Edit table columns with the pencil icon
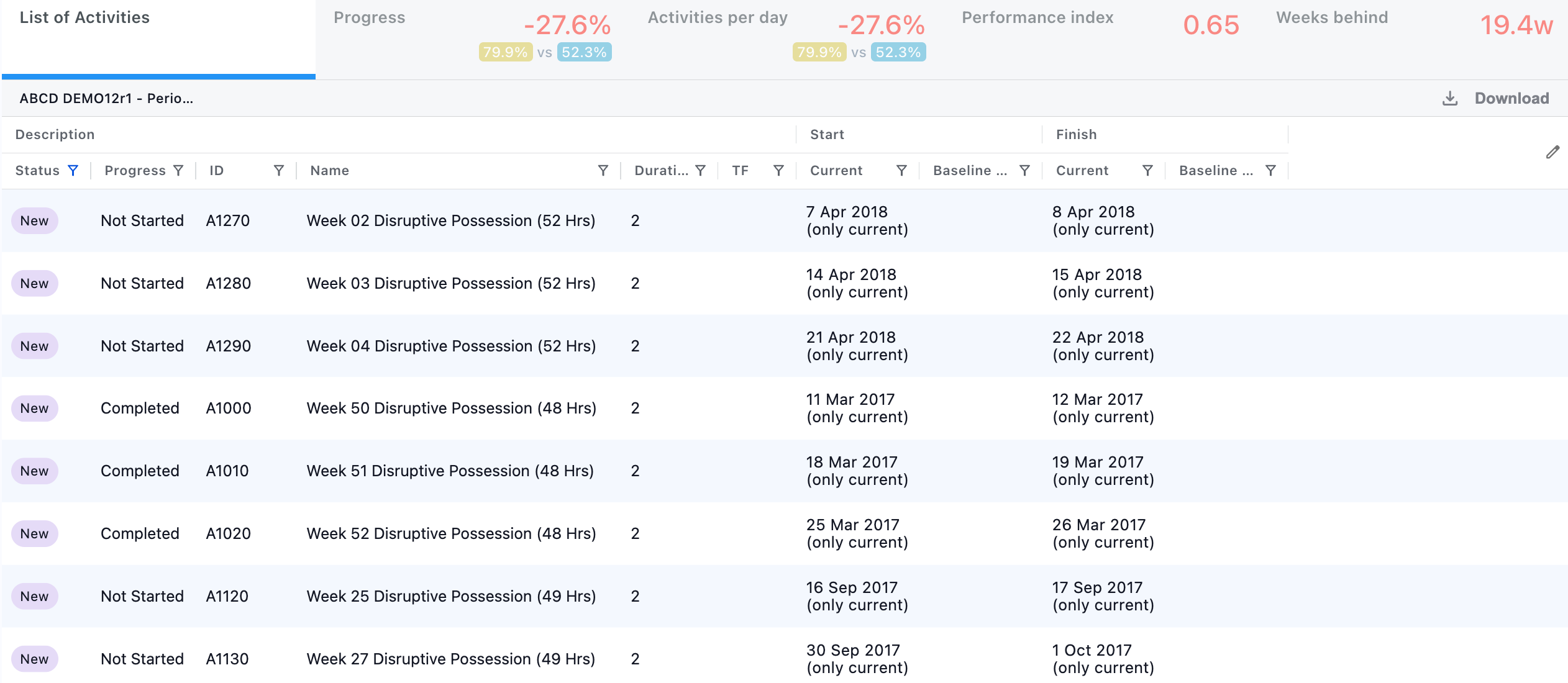Image resolution: width=1568 pixels, height=683 pixels. (1552, 152)
